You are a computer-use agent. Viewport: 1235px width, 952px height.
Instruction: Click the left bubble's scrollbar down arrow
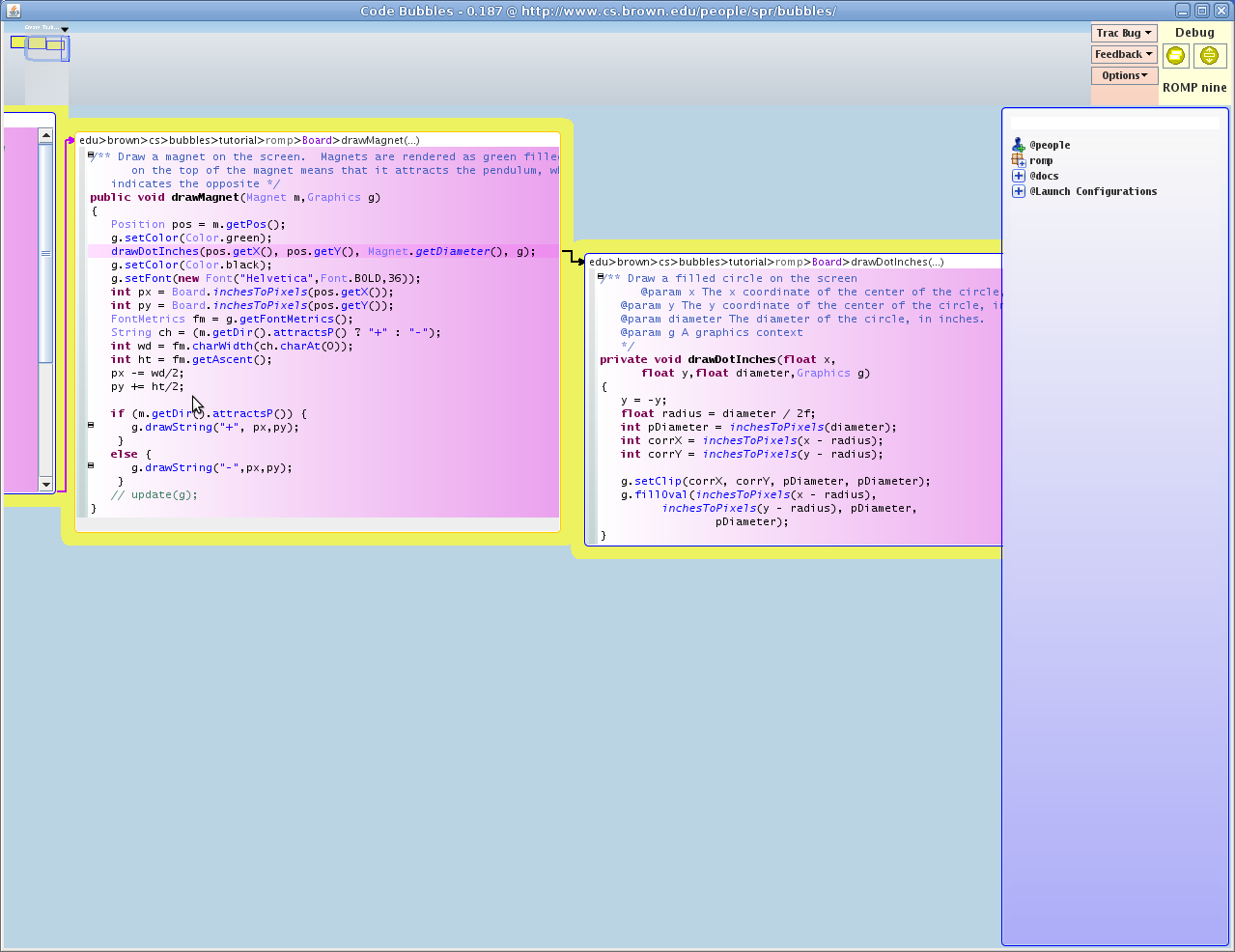coord(45,484)
